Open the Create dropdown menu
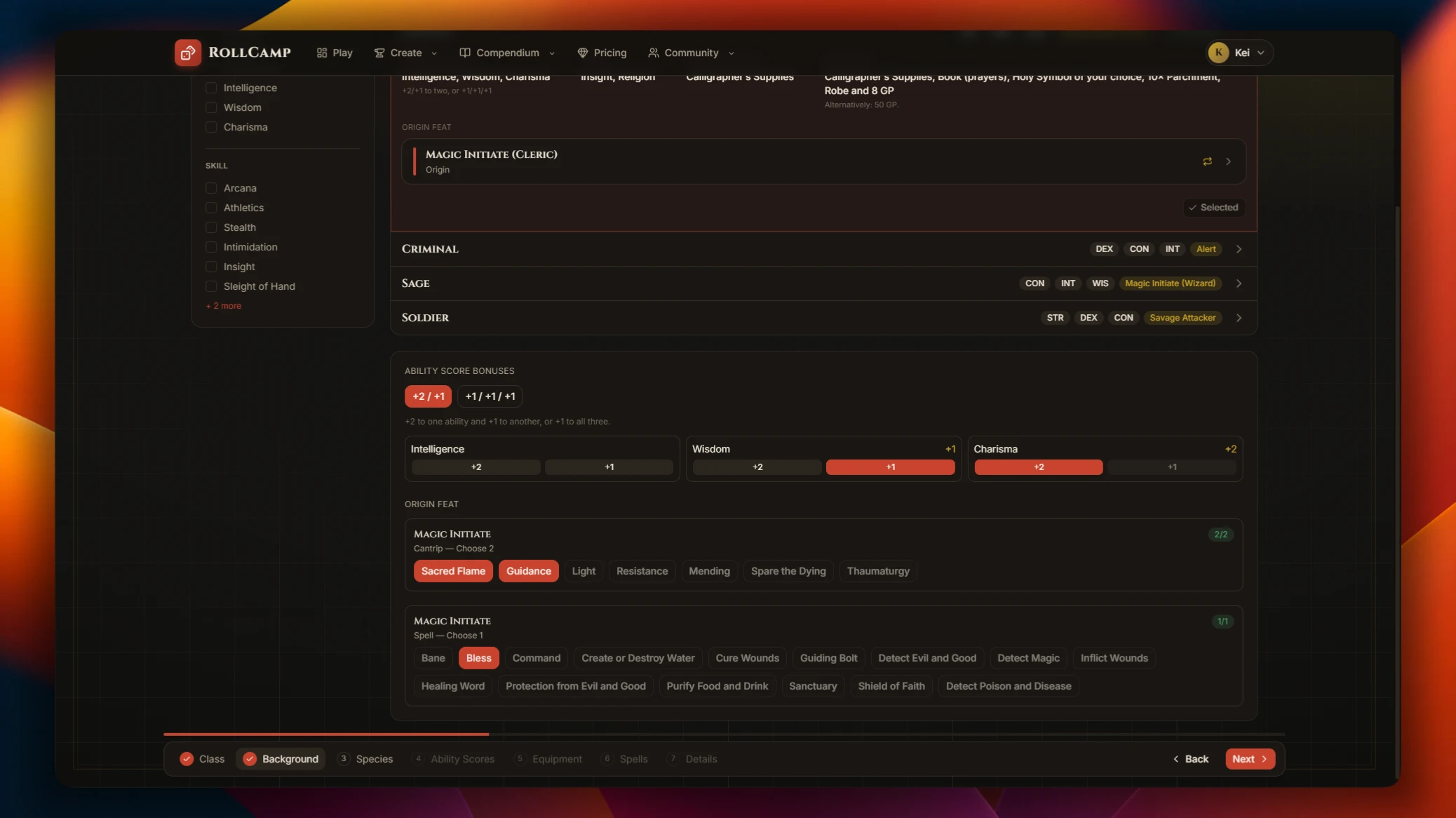Image resolution: width=1456 pixels, height=818 pixels. 405,53
